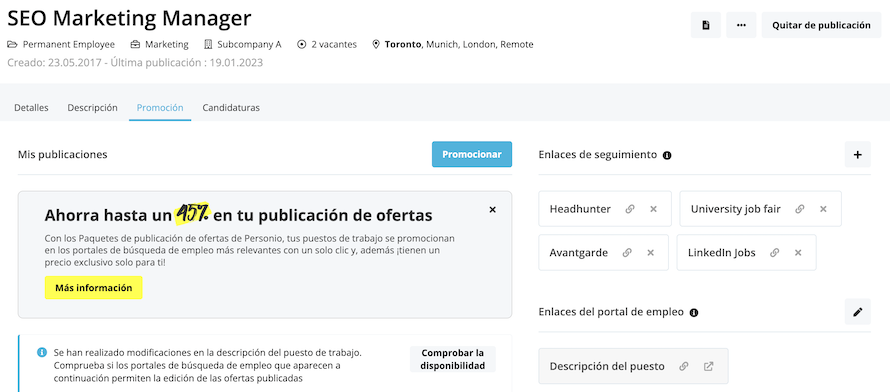890x392 pixels.
Task: Remove the Avantgarde tracking link
Action: click(x=651, y=253)
